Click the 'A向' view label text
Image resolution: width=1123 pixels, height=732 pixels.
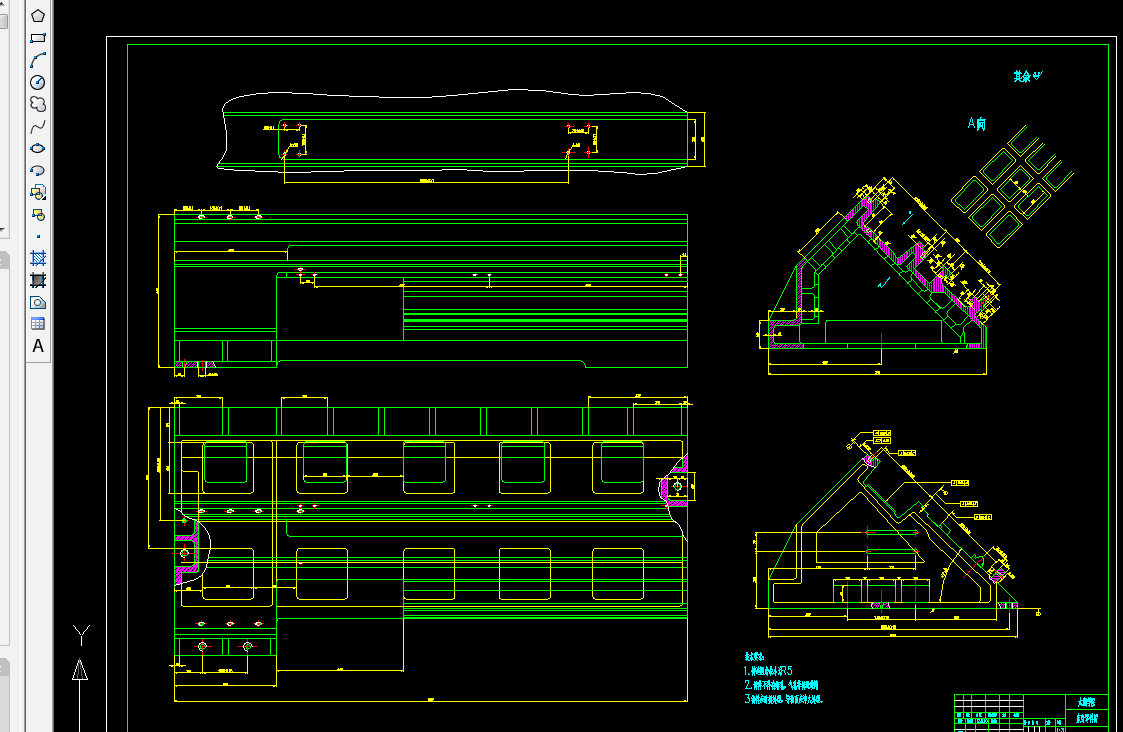tap(976, 123)
